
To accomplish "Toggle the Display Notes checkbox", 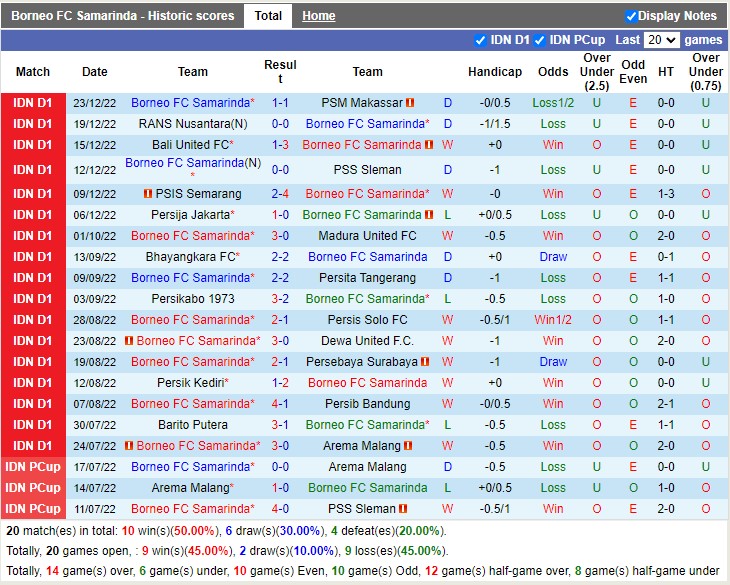I will [631, 16].
